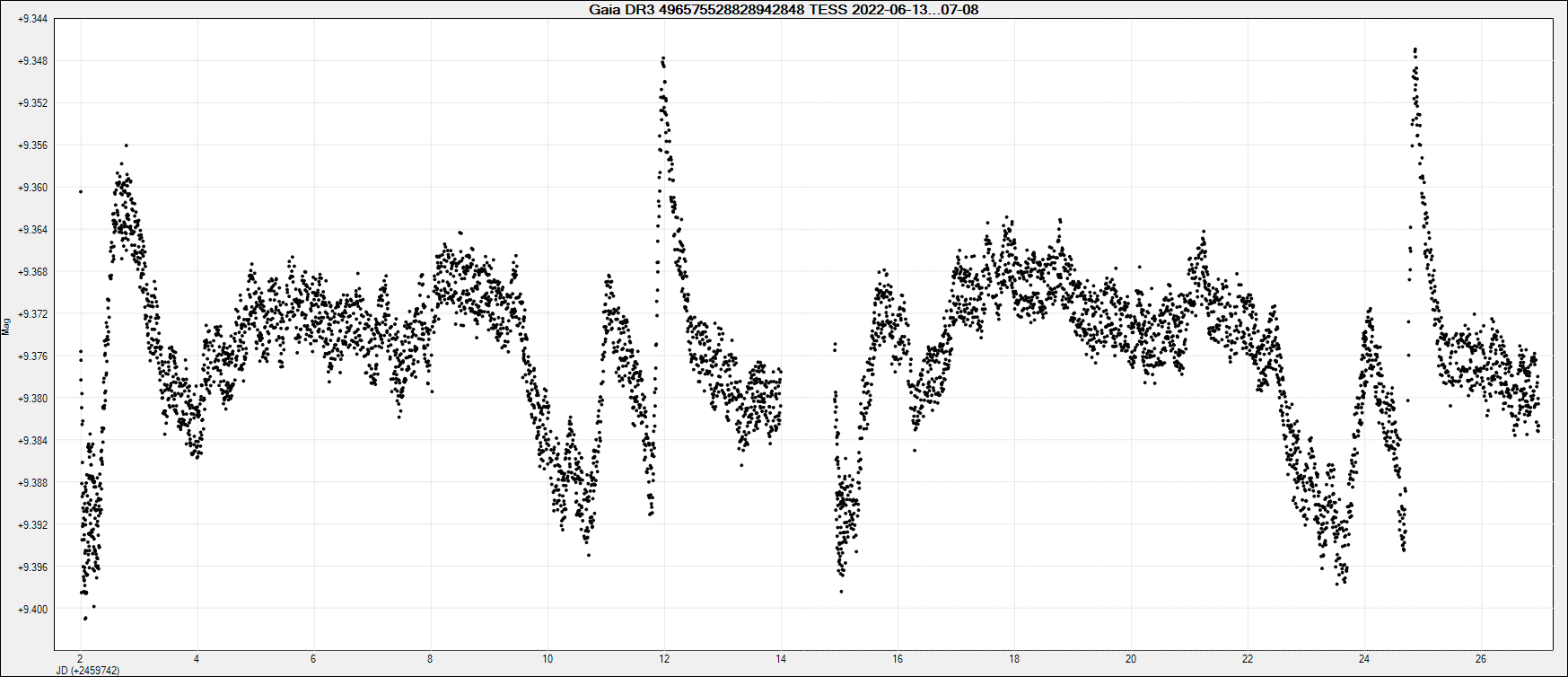Select x-axis tick label 18
Screen dimensions: 1568x677
pyautogui.click(x=1014, y=659)
